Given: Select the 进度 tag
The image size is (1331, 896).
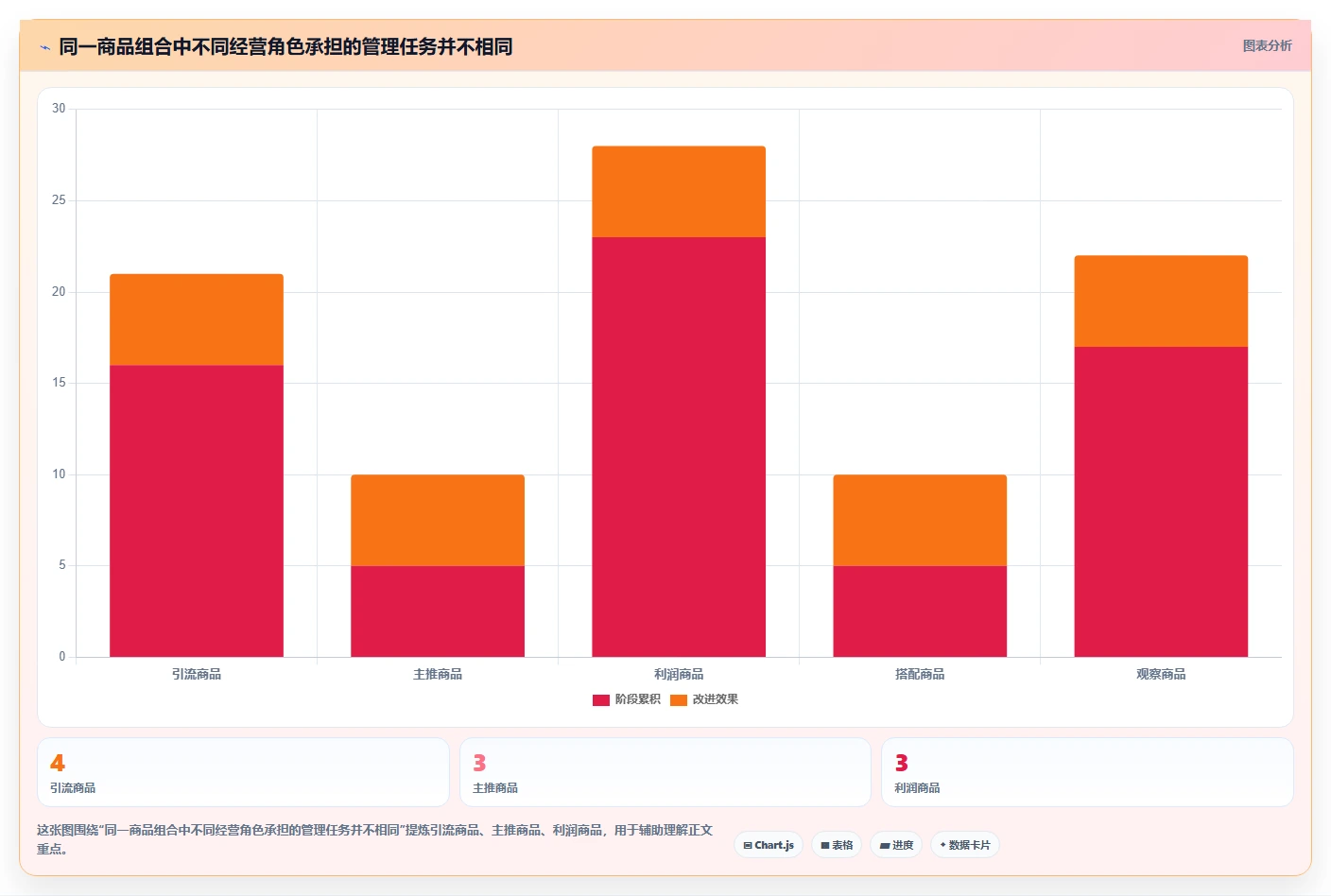Looking at the screenshot, I should coord(896,845).
